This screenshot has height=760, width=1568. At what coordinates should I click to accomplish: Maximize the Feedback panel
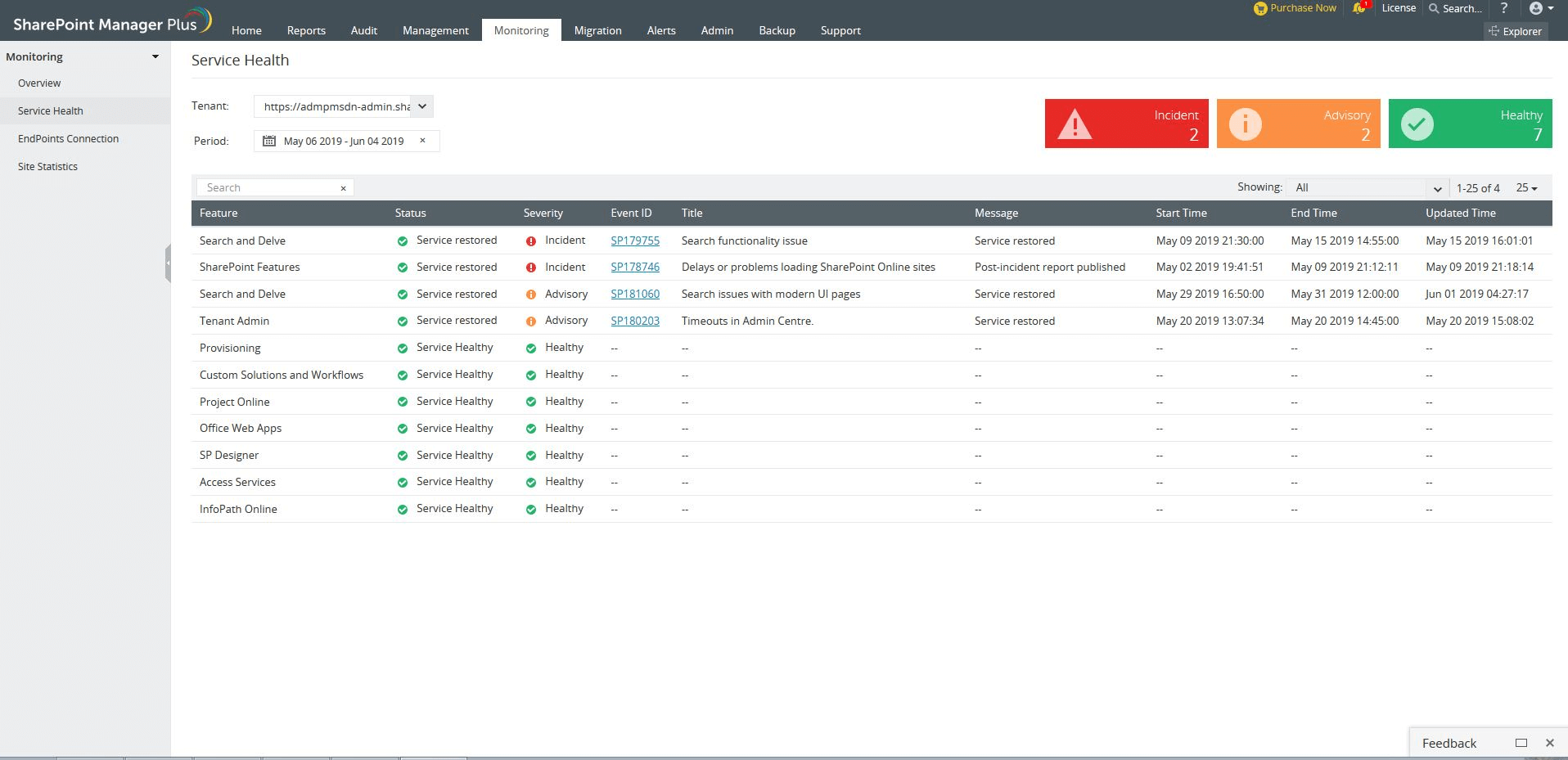point(1521,743)
